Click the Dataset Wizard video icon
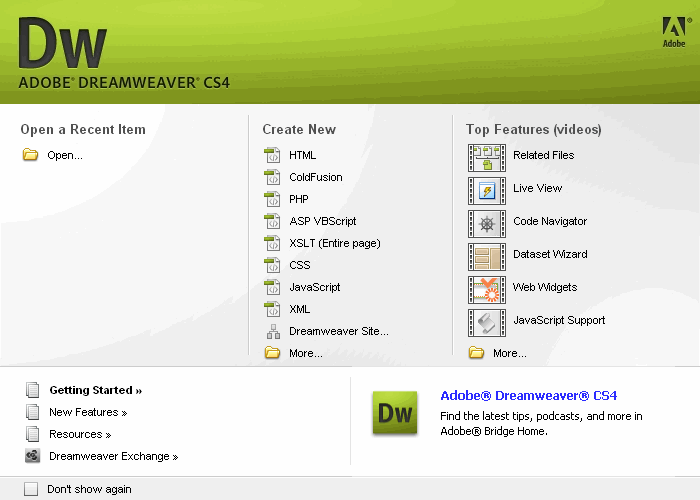 [x=487, y=257]
